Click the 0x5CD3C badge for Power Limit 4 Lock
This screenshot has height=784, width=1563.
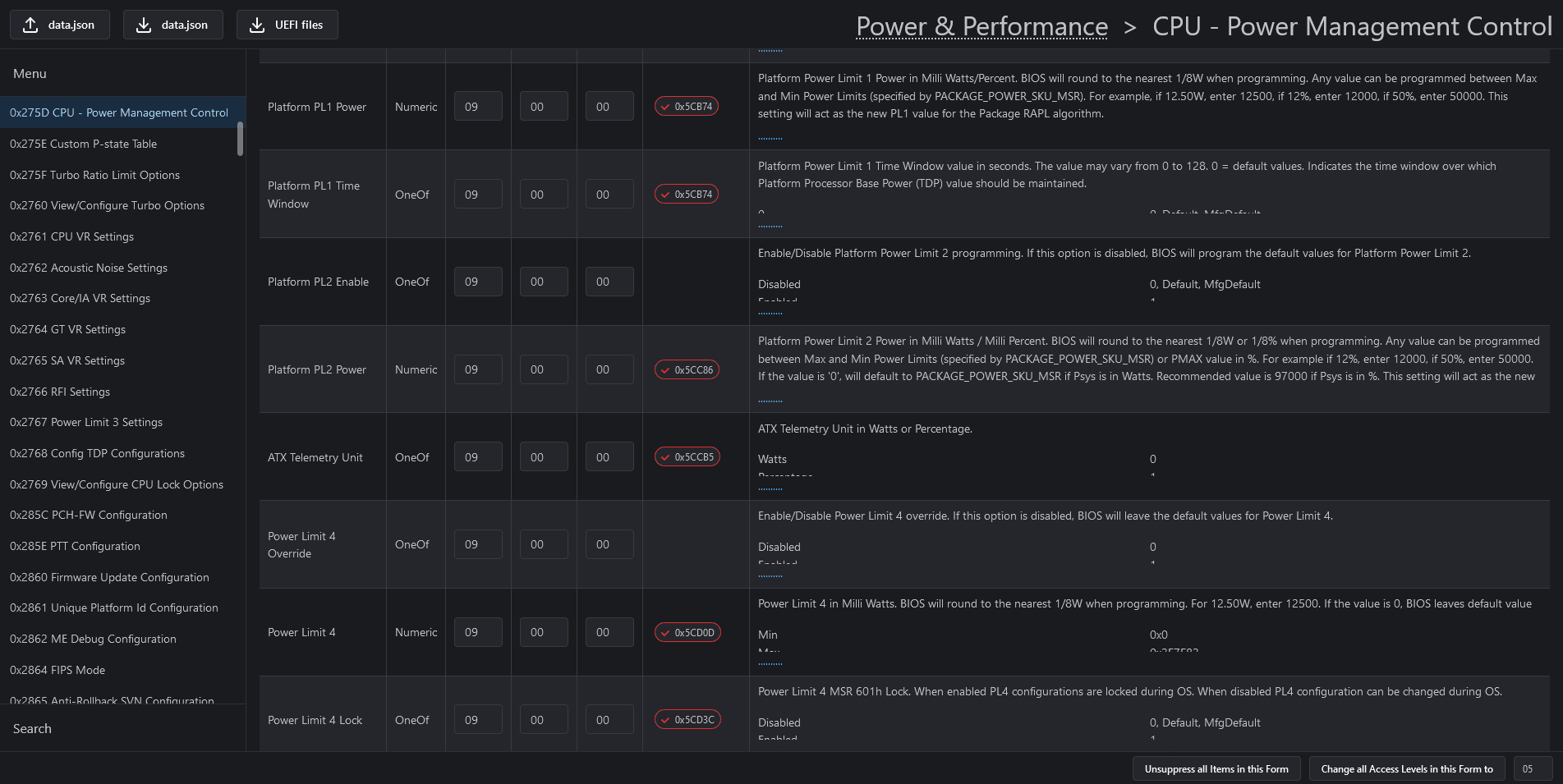click(687, 720)
